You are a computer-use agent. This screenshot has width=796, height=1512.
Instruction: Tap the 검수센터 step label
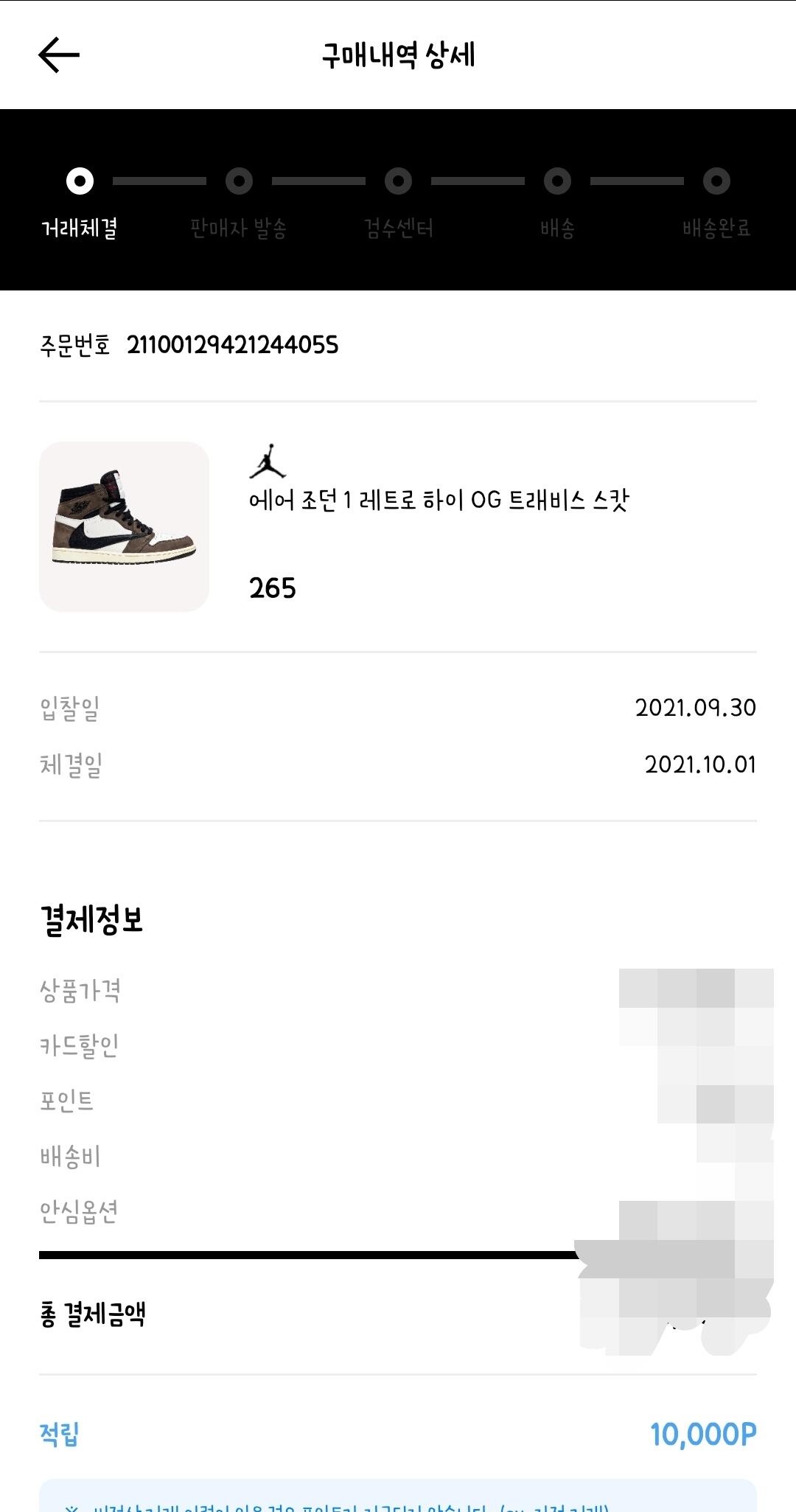[x=398, y=229]
